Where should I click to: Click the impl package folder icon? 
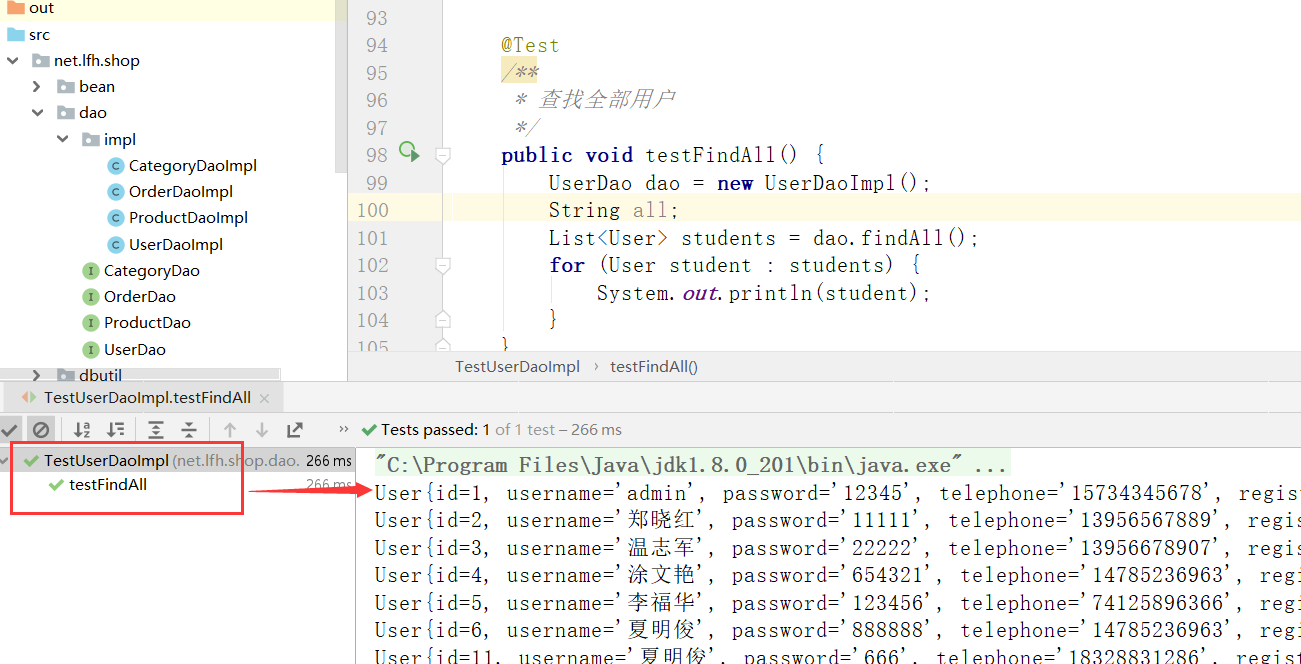pyautogui.click(x=90, y=139)
